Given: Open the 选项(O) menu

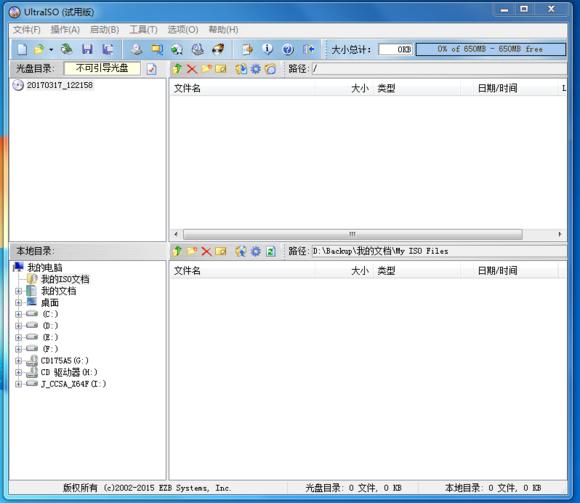Looking at the screenshot, I should tap(183, 30).
